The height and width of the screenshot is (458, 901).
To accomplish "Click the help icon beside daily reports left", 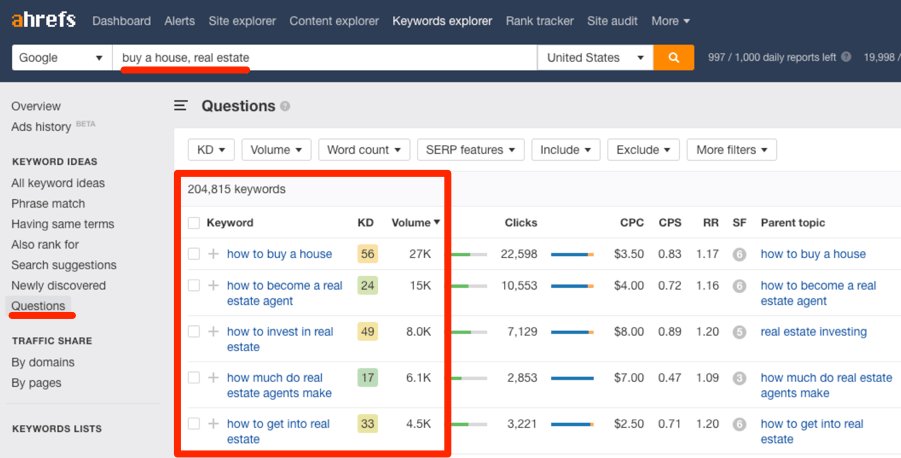I will pyautogui.click(x=846, y=57).
